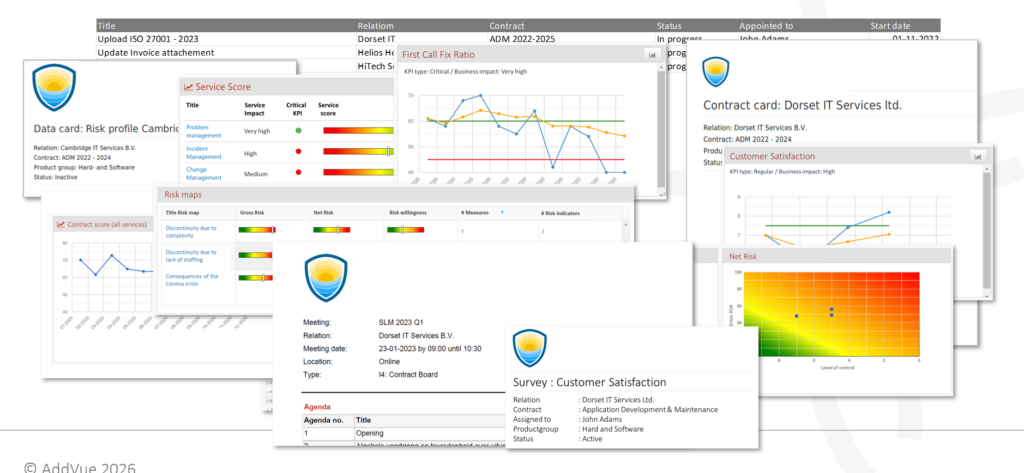The height and width of the screenshot is (473, 1024).
Task: Click the Status column header
Action: [x=669, y=26]
